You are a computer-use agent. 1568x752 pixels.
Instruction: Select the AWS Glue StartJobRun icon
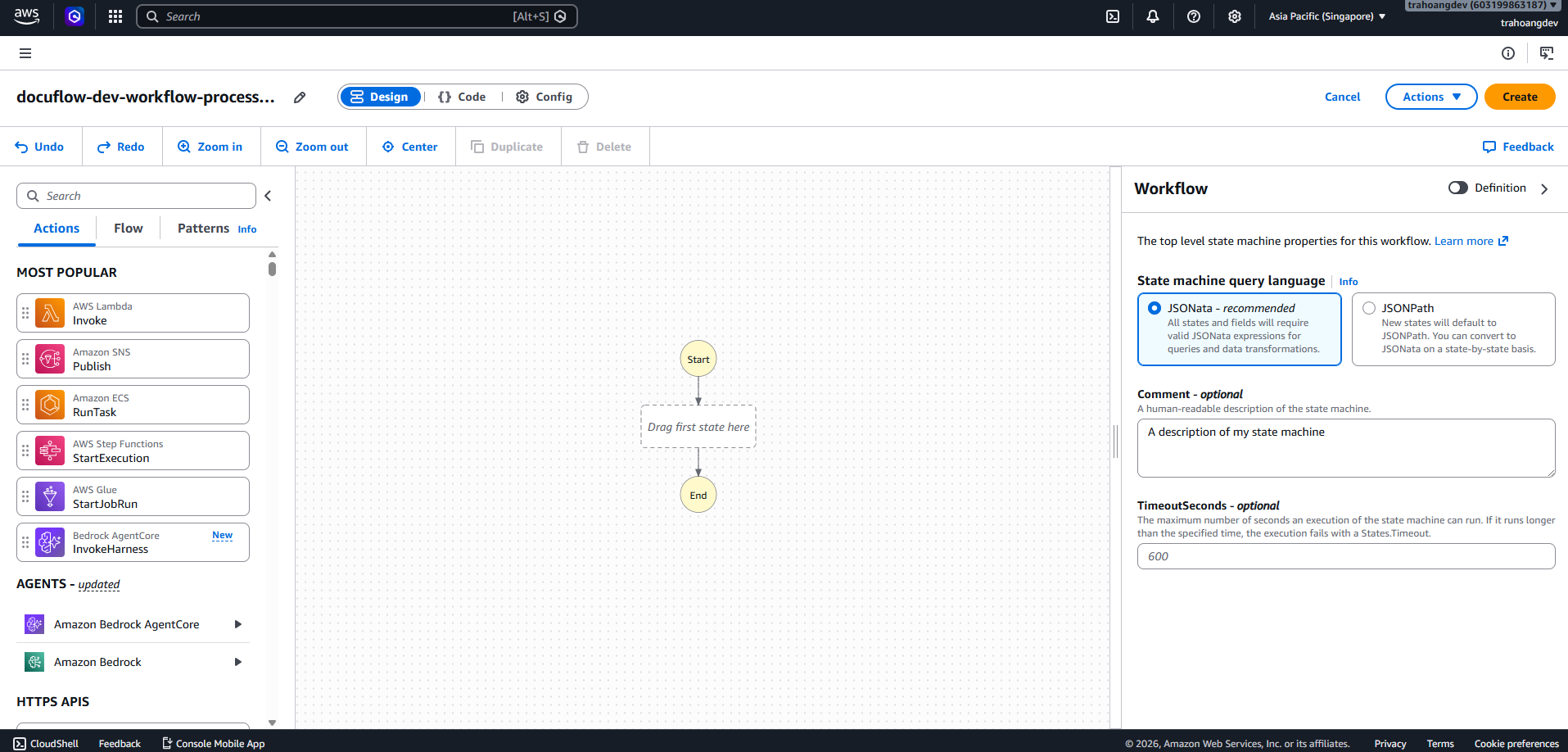tap(50, 496)
